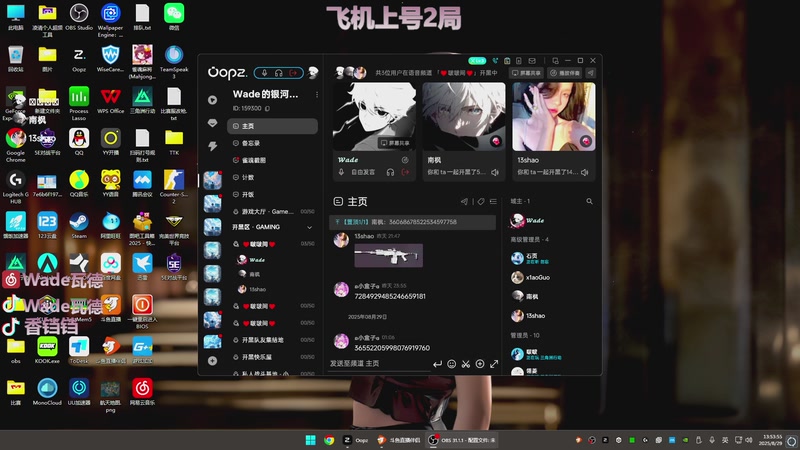Click the tag icon in 主页 header

(481, 202)
